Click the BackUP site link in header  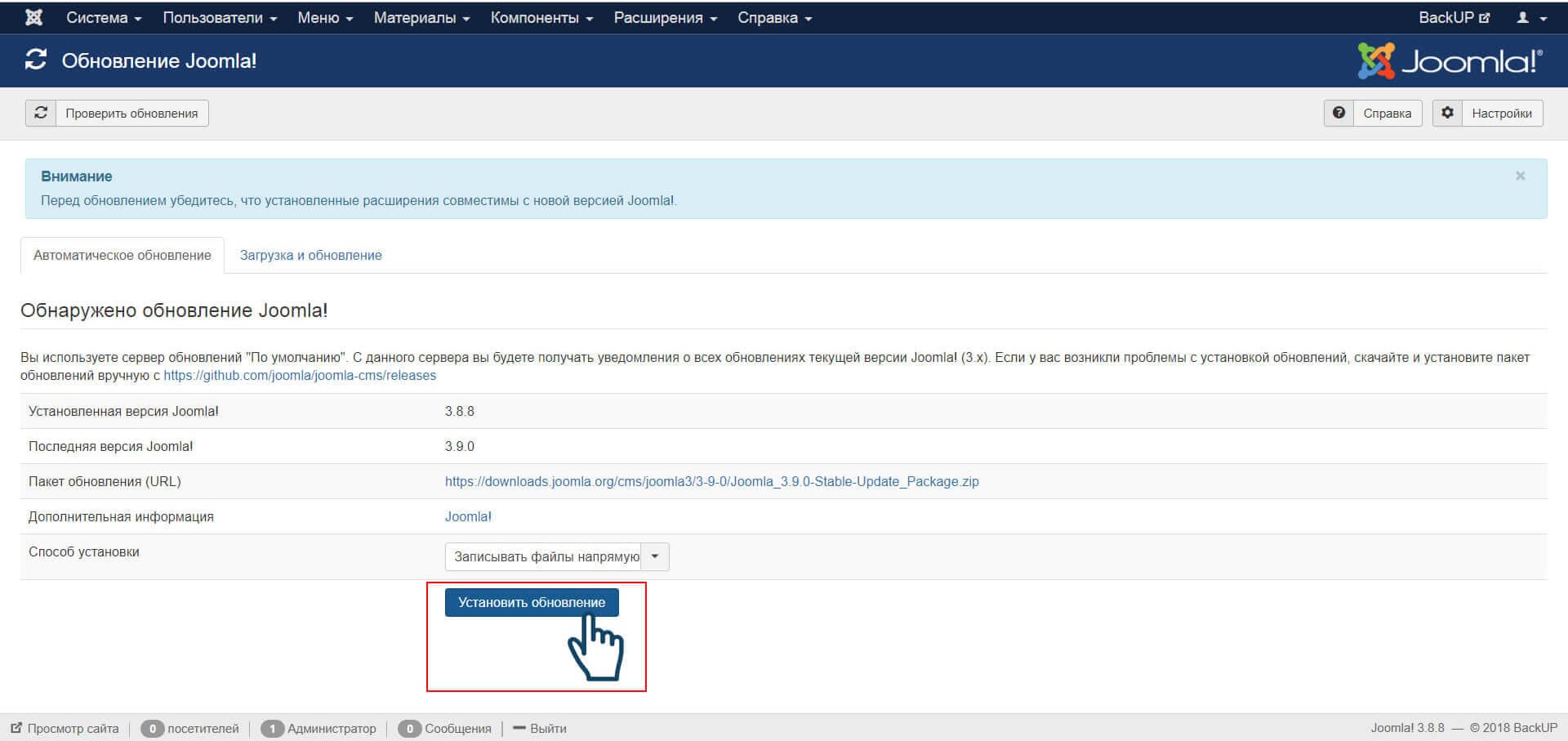pyautogui.click(x=1454, y=17)
